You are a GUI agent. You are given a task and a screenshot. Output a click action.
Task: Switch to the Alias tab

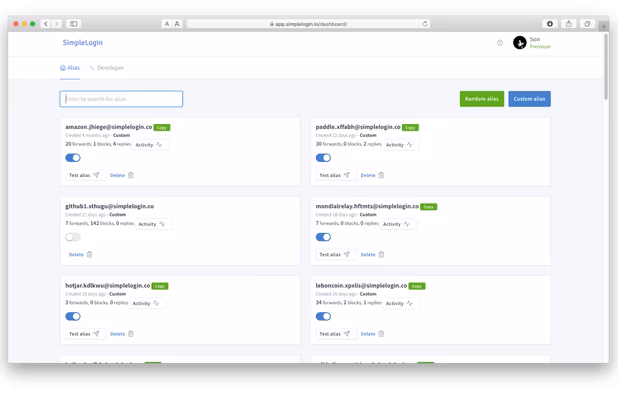click(x=70, y=68)
